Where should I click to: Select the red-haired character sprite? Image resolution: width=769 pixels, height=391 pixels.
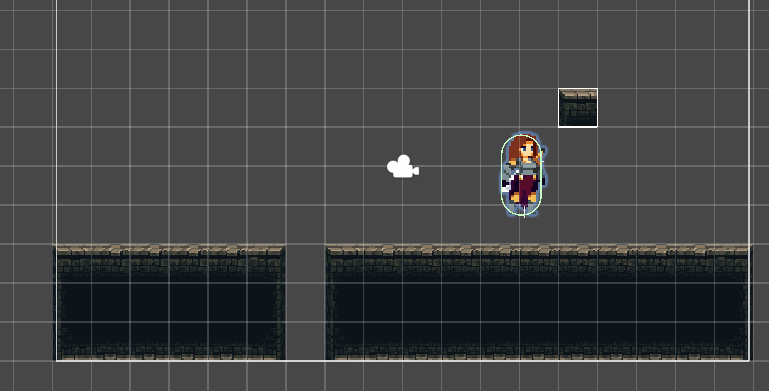pos(523,174)
